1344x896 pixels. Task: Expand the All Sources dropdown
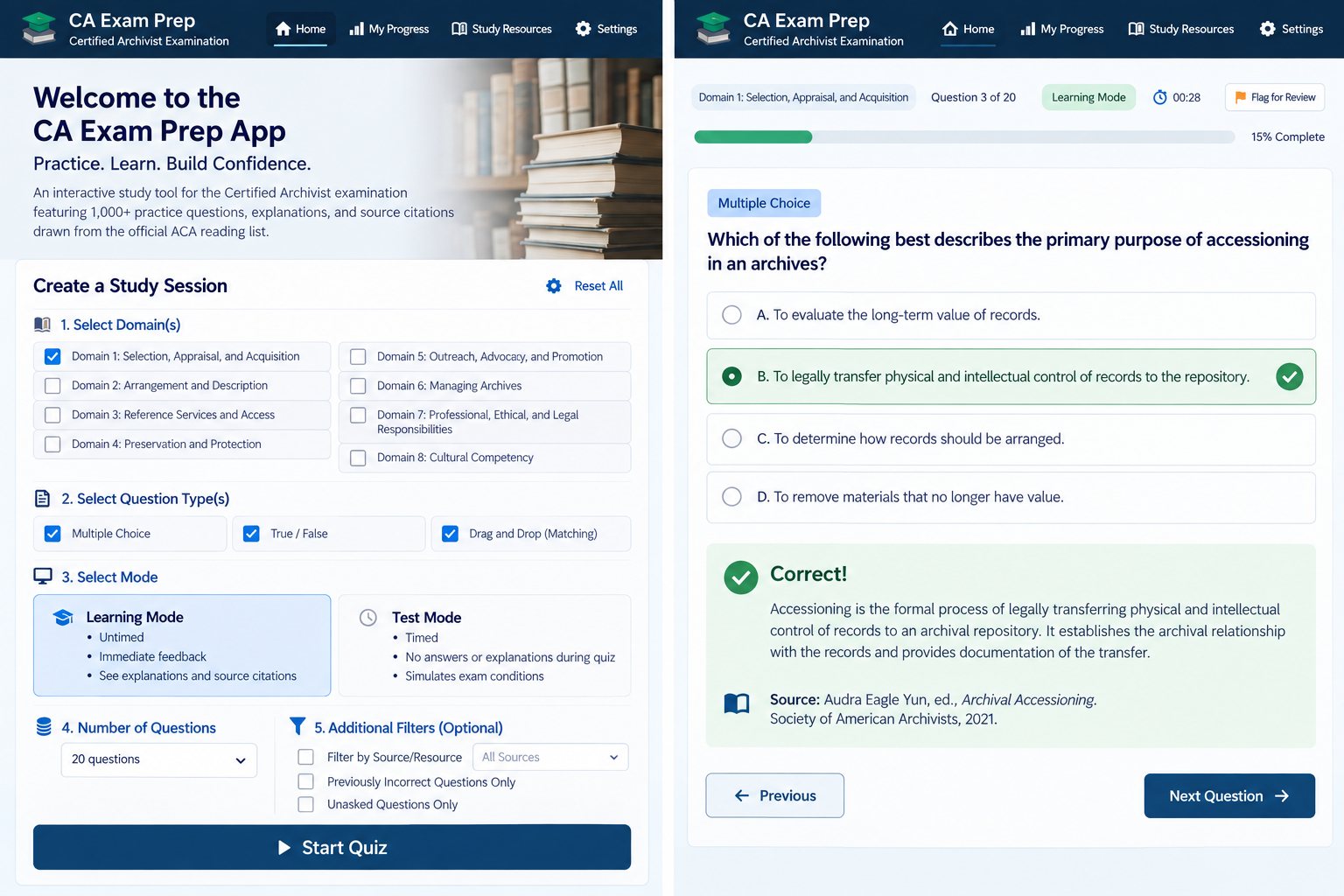[x=550, y=757]
